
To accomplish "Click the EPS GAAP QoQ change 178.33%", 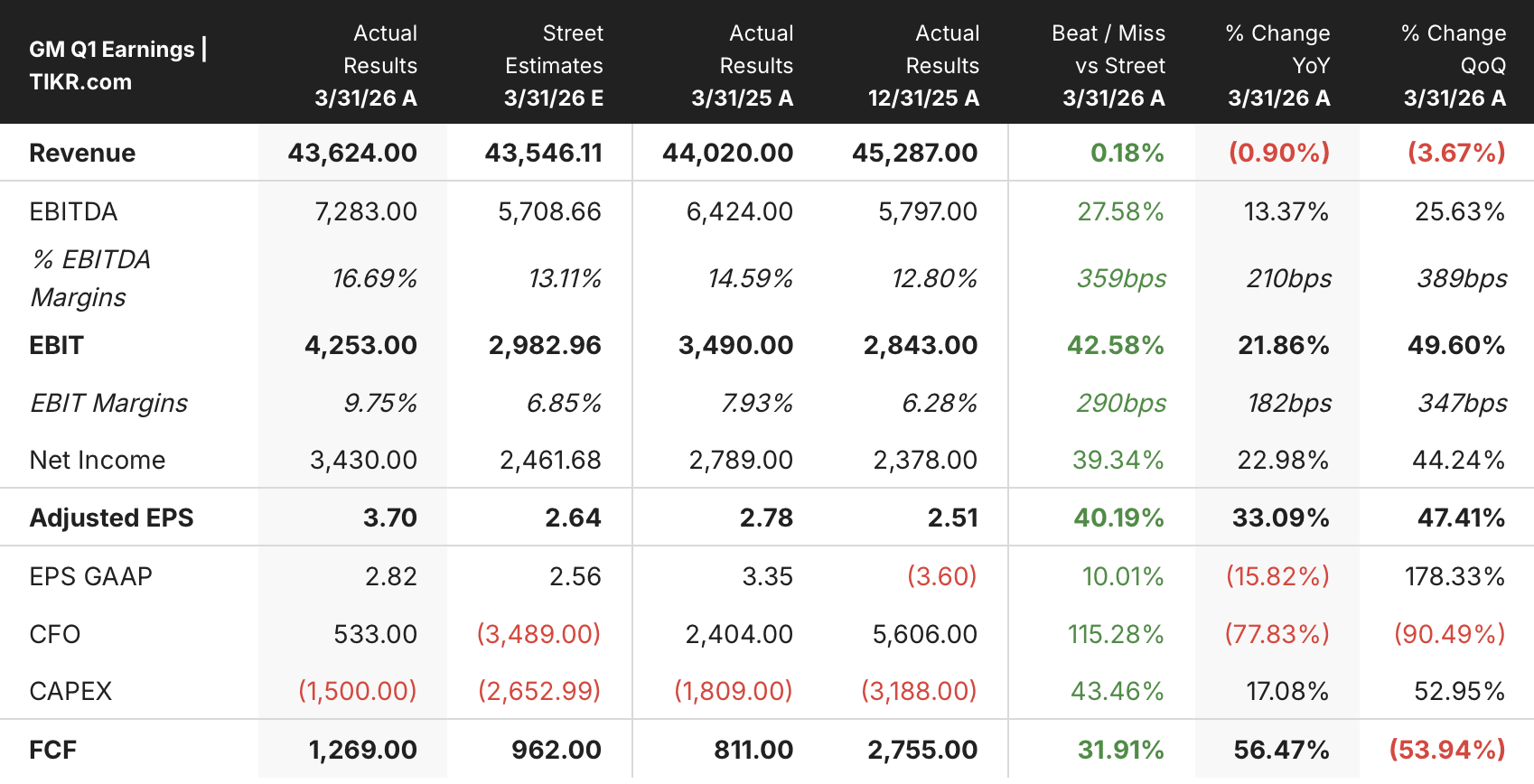I will pyautogui.click(x=1454, y=576).
